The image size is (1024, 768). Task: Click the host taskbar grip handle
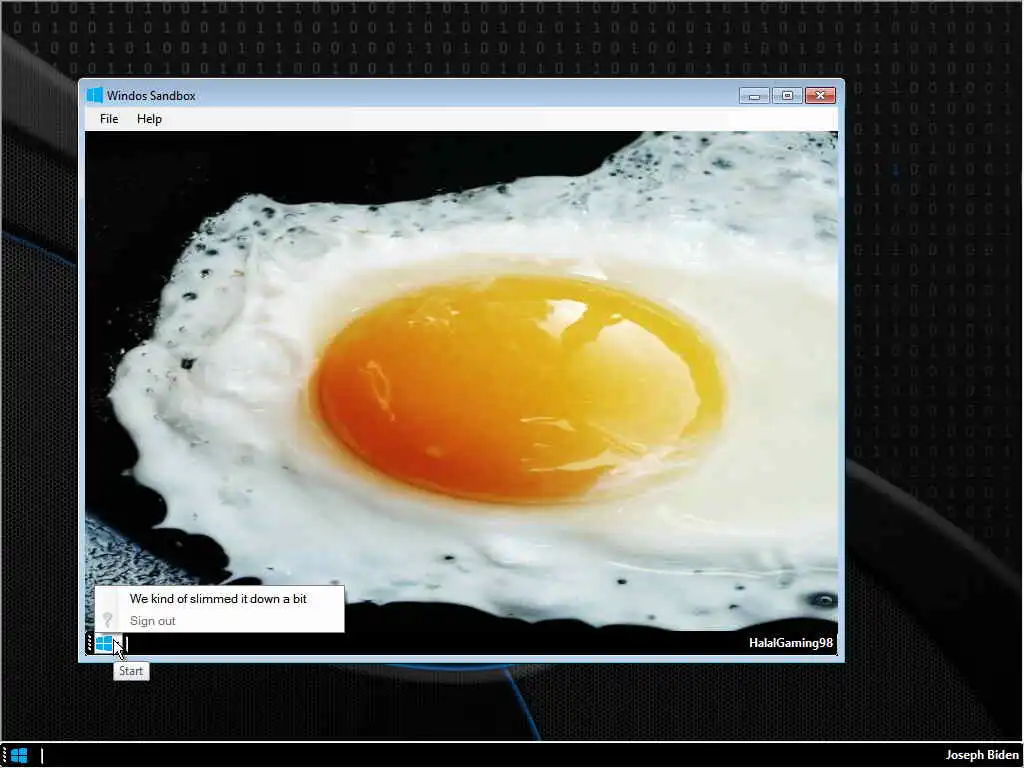point(5,756)
